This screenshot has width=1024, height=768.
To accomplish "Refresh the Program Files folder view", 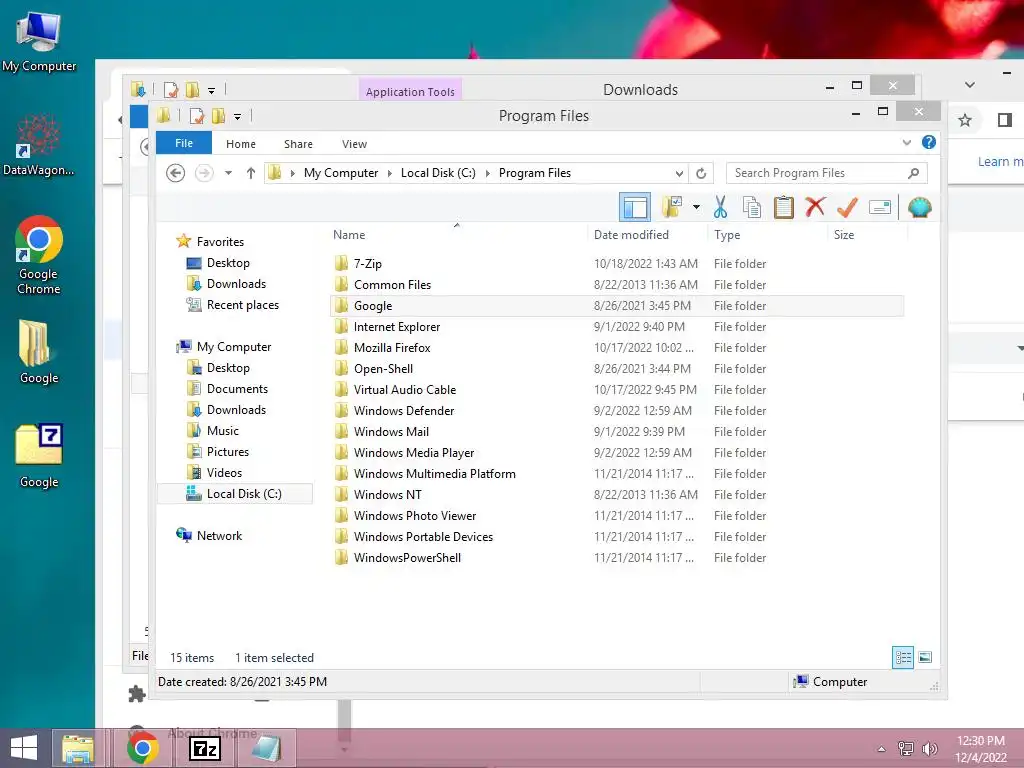I will 701,173.
